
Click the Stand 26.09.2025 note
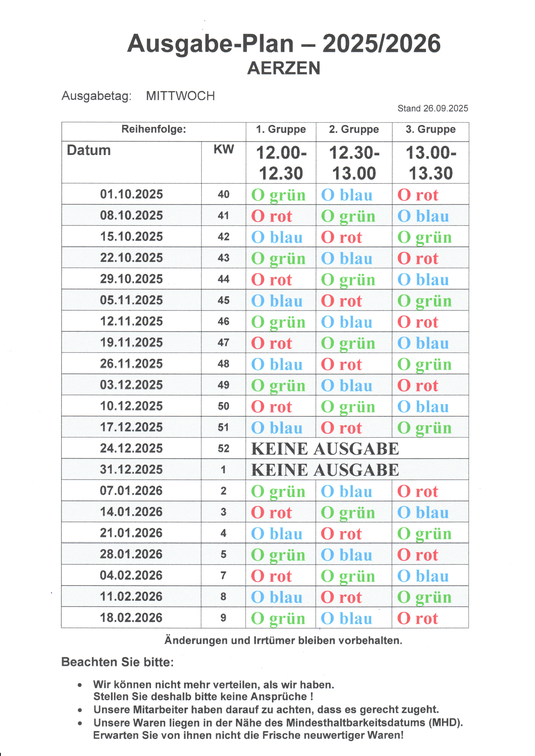tap(432, 108)
